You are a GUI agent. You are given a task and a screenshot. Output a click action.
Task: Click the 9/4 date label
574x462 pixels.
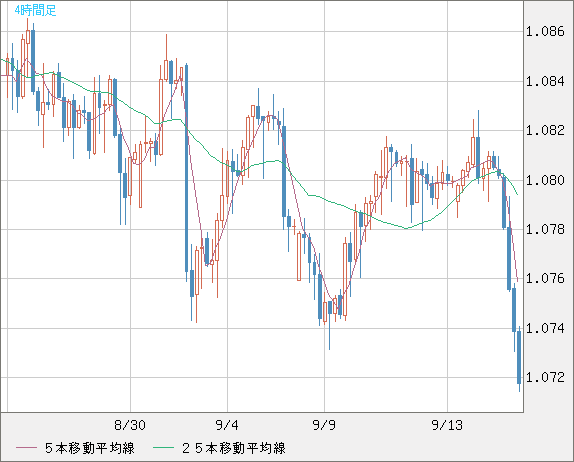click(227, 425)
